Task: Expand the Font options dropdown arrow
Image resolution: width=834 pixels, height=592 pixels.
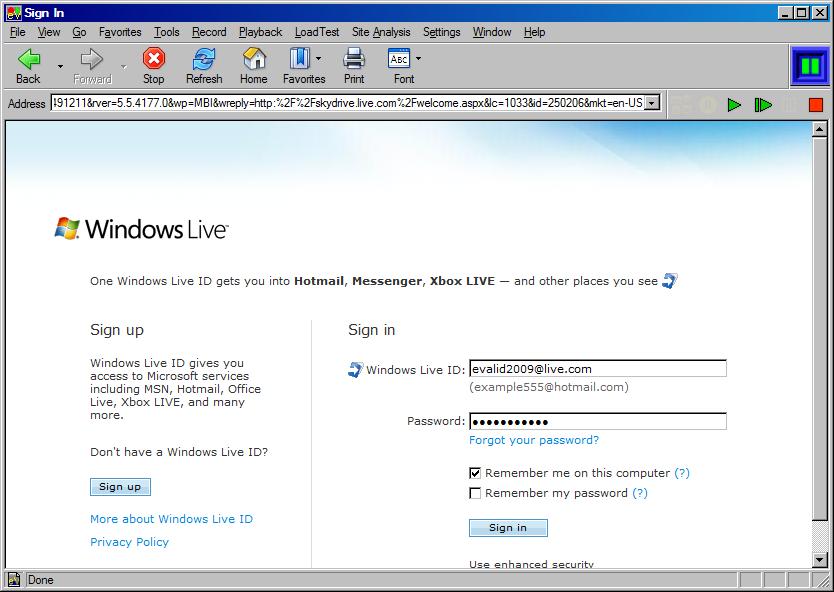Action: point(419,57)
